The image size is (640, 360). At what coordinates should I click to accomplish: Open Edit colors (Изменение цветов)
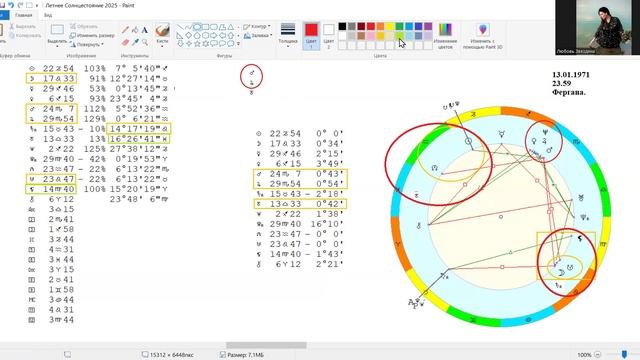coord(445,36)
